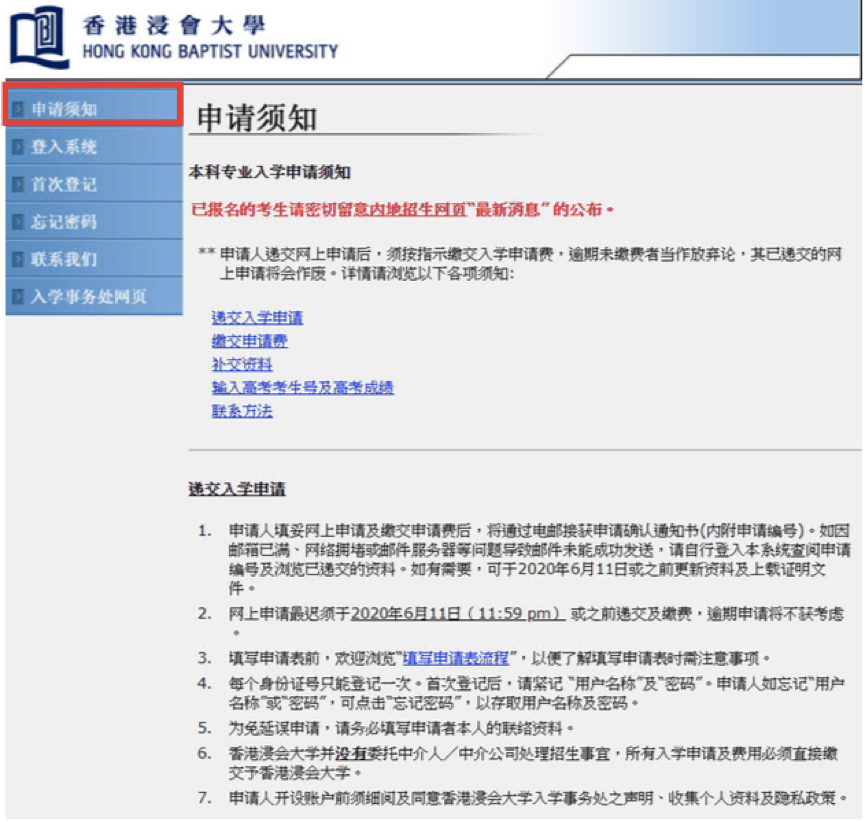Select 申请须知 in the sidebar menu
Image resolution: width=865 pixels, height=822 pixels.
coord(64,108)
